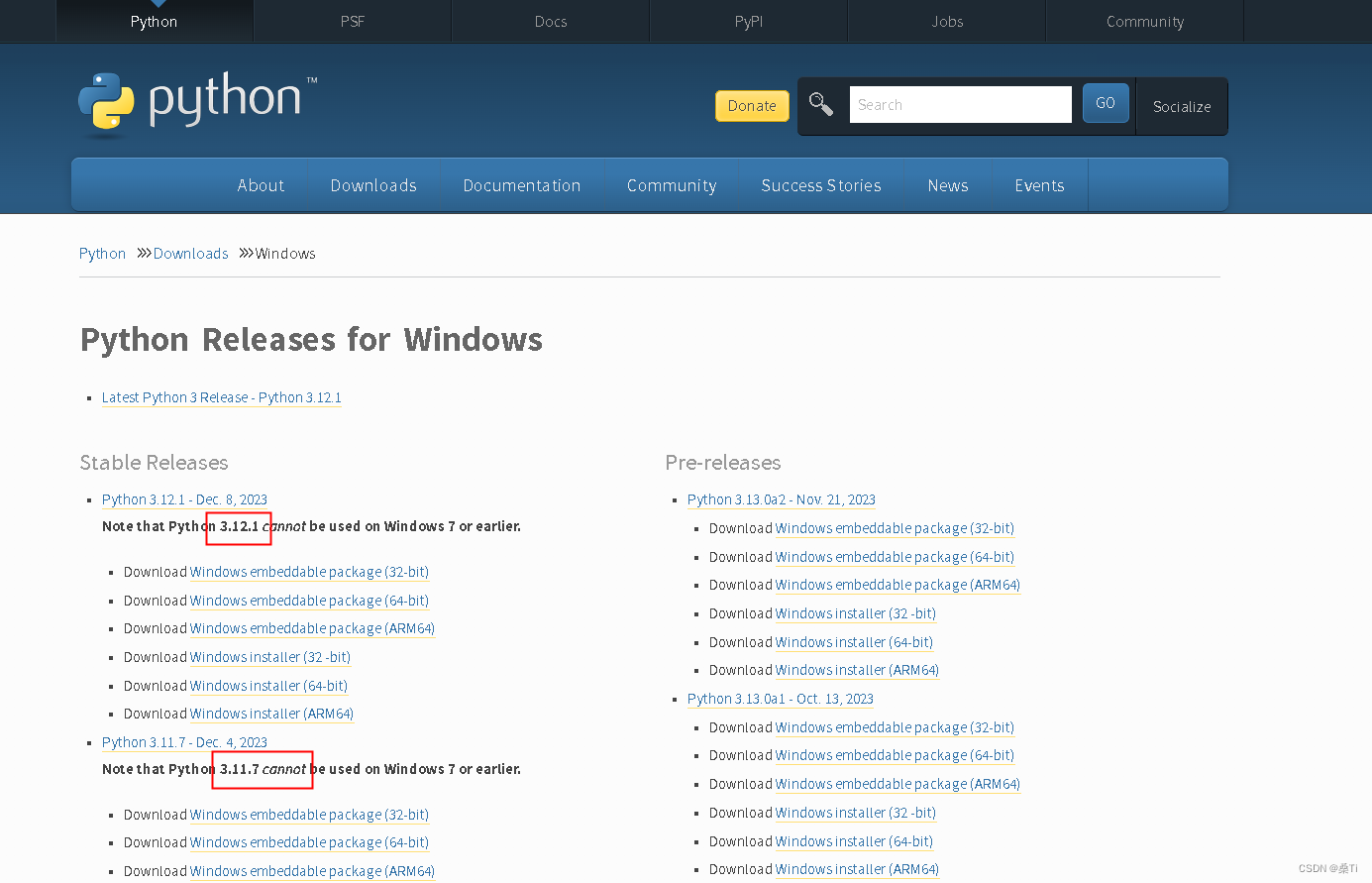This screenshot has width=1372, height=883.
Task: Click the 'Stable Releases' heading text
Action: click(x=154, y=463)
